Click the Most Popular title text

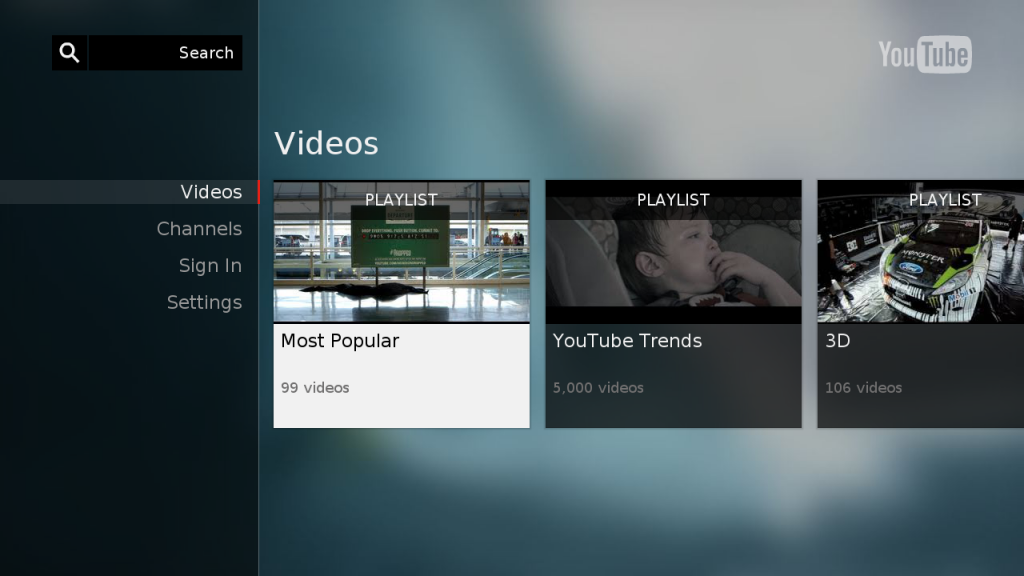pyautogui.click(x=340, y=341)
